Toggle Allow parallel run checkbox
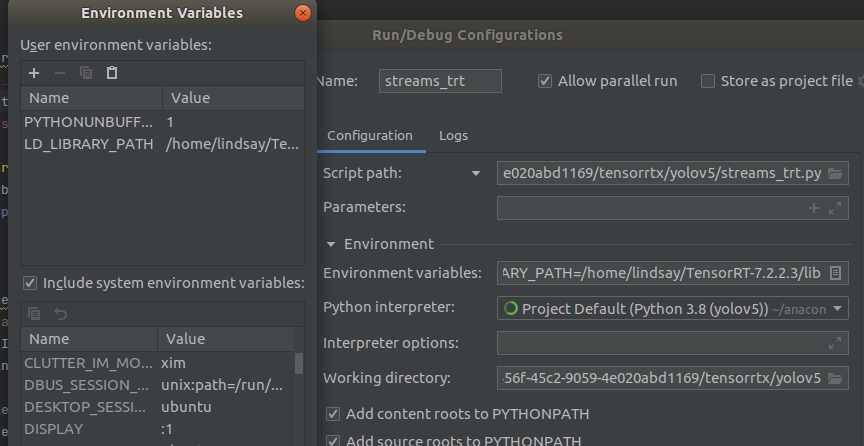The width and height of the screenshot is (864, 446). pos(545,81)
